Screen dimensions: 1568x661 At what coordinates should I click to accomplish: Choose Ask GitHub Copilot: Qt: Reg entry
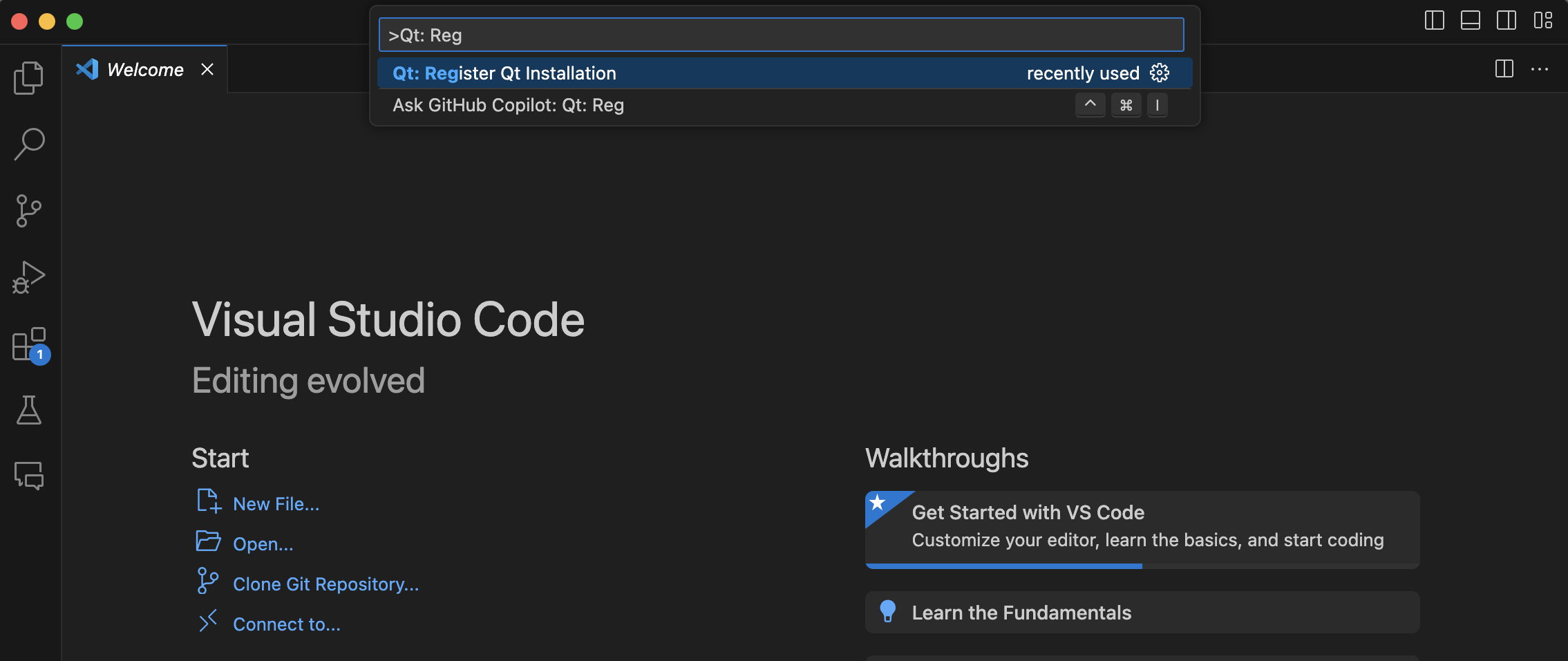[507, 104]
